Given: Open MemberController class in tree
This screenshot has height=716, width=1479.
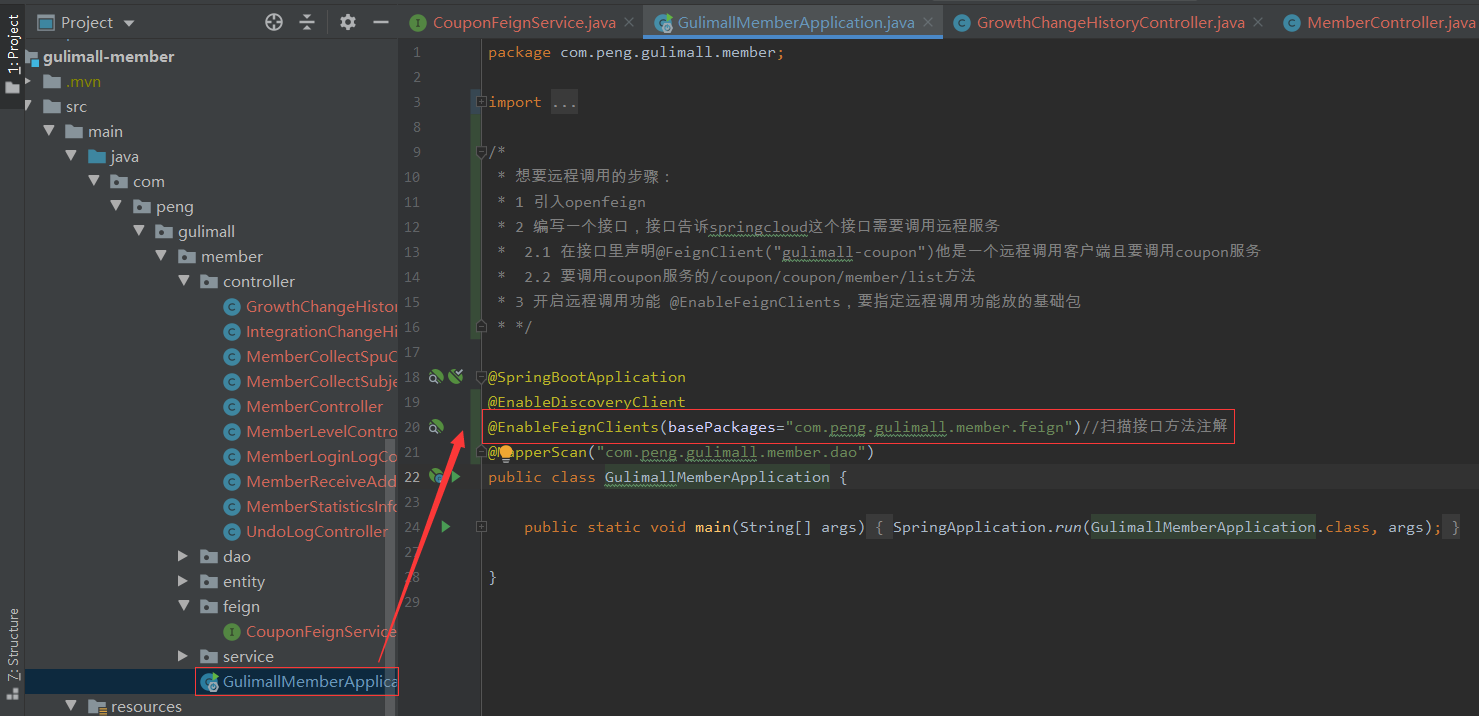Looking at the screenshot, I should pyautogui.click(x=315, y=407).
